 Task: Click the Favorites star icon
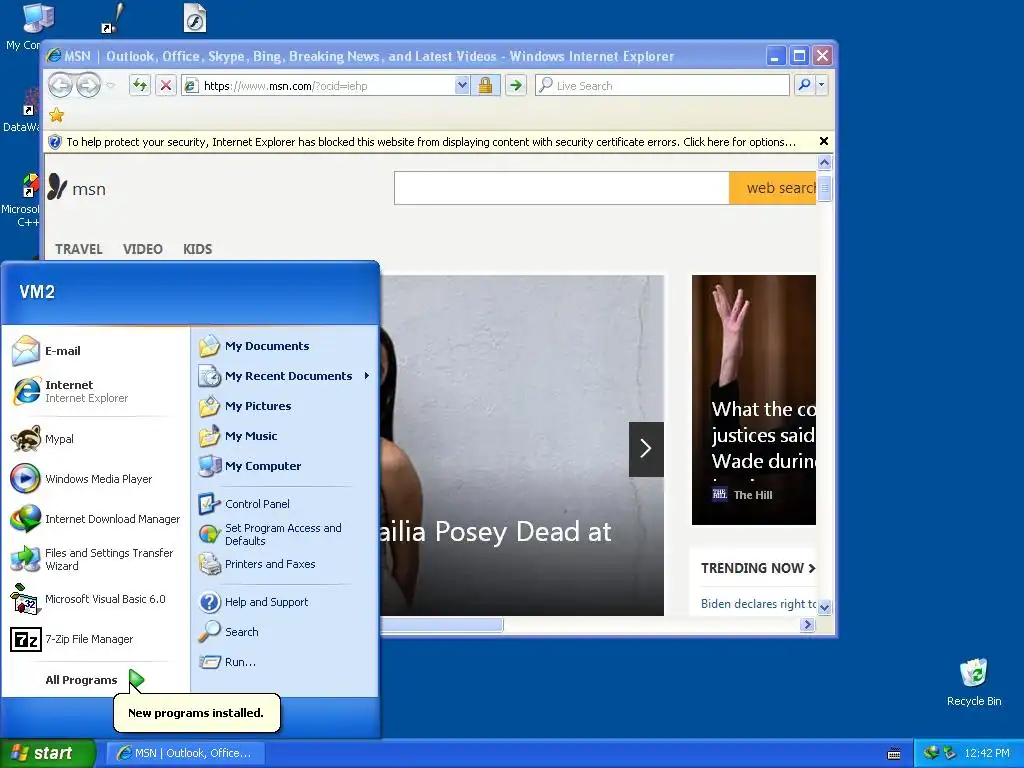click(57, 115)
